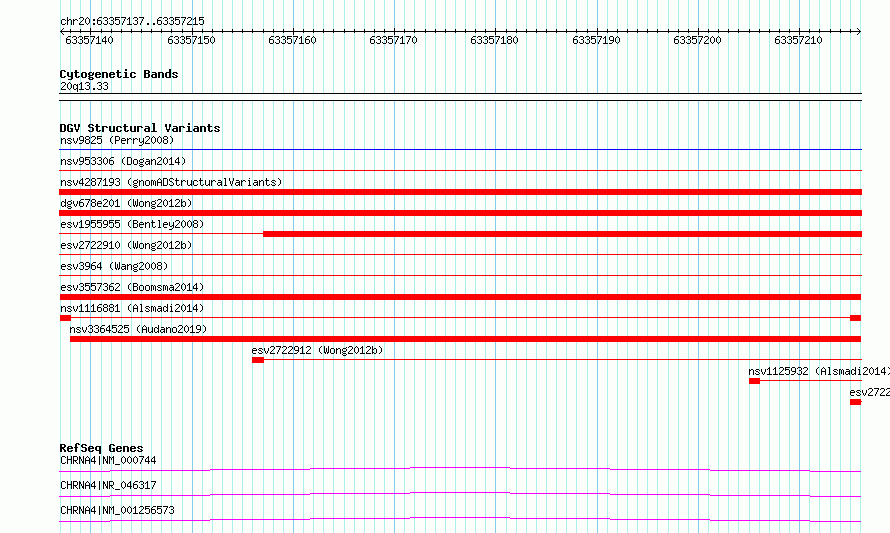Select ruler coordinate 63357160
Viewport: 890px width, 533px height.
coord(292,40)
